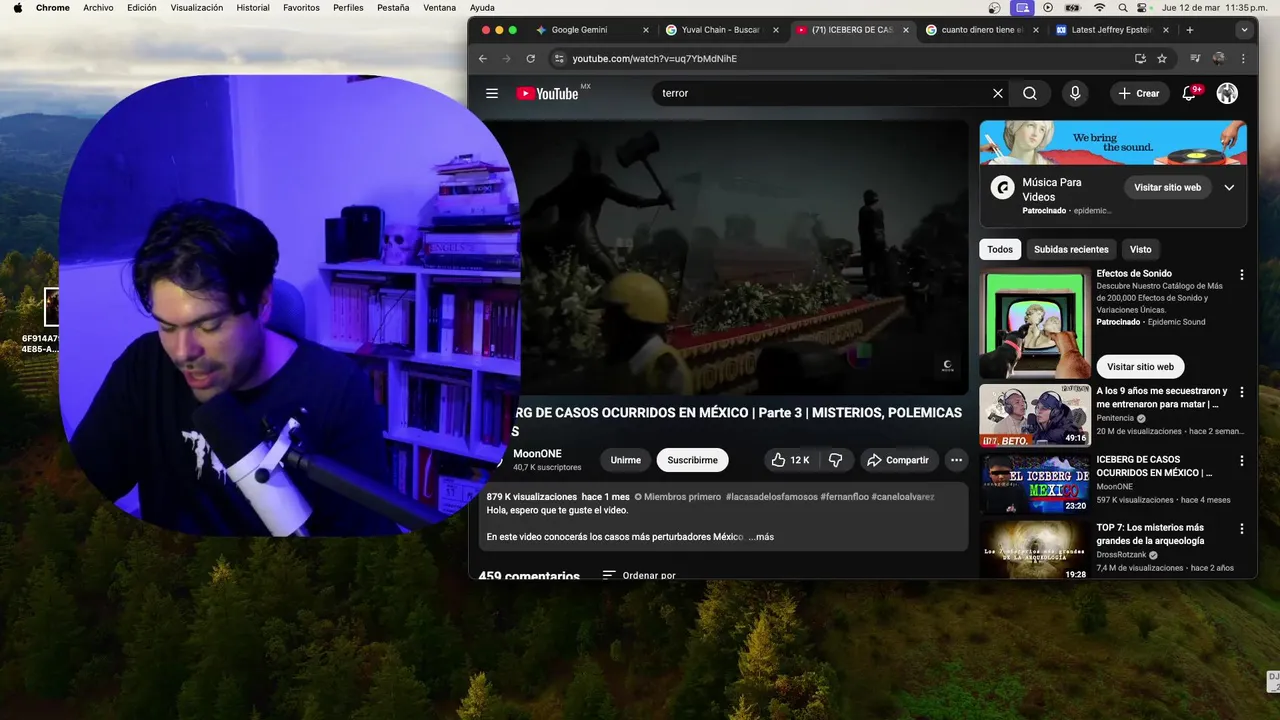Open the #caneloalvarez hashtag
This screenshot has height=720, width=1280.
(x=903, y=497)
